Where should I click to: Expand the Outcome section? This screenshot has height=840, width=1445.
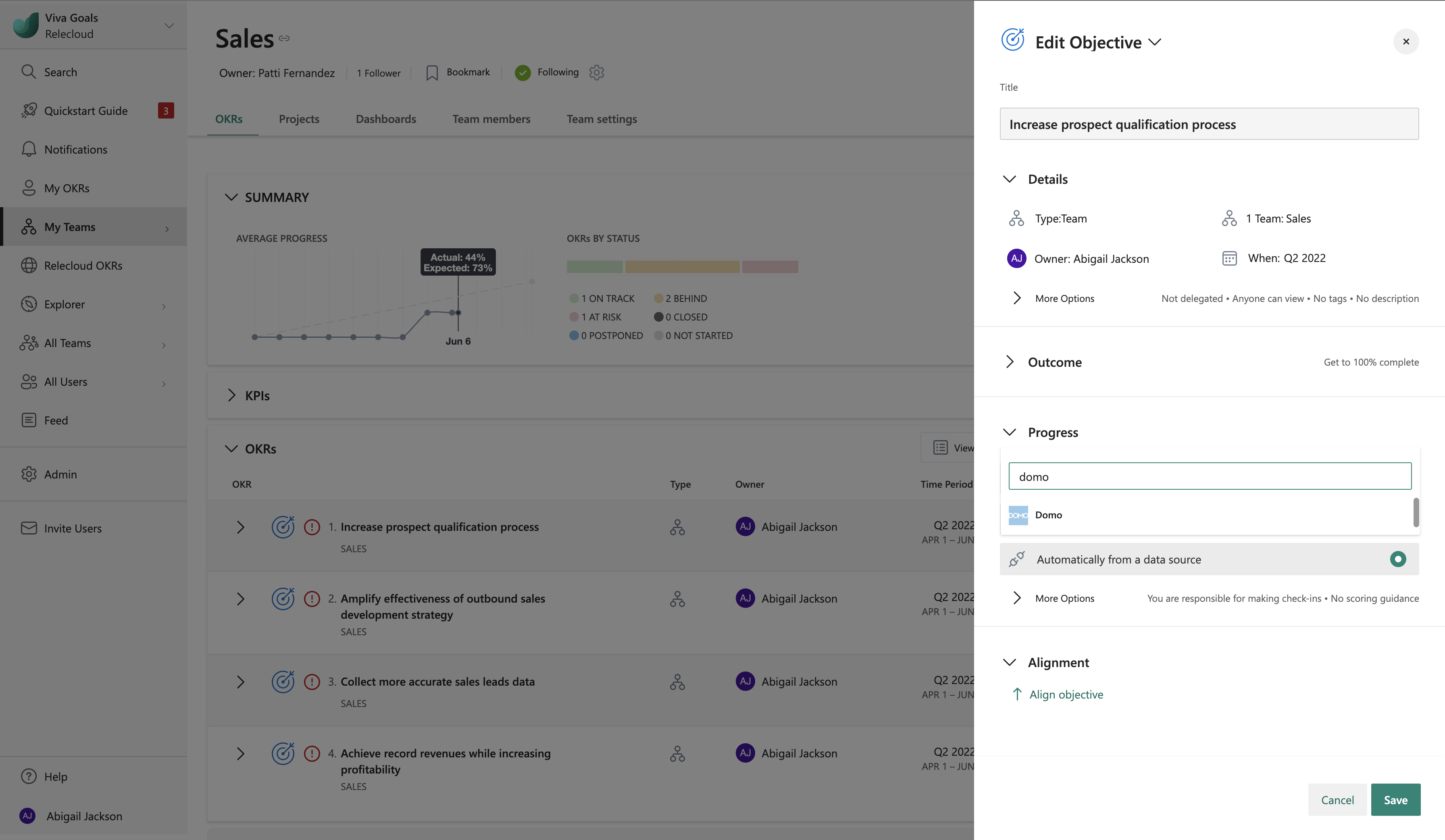pos(1010,362)
